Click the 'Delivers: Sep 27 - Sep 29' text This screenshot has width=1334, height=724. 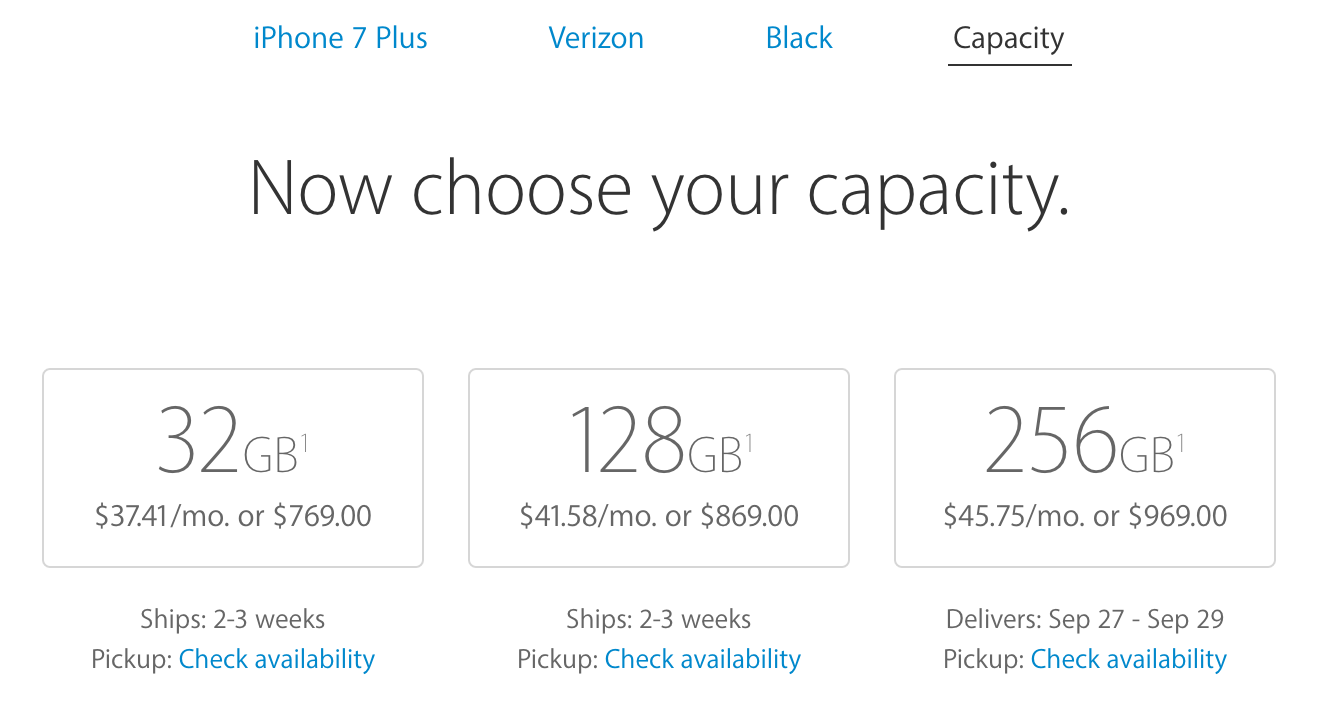coord(1085,619)
